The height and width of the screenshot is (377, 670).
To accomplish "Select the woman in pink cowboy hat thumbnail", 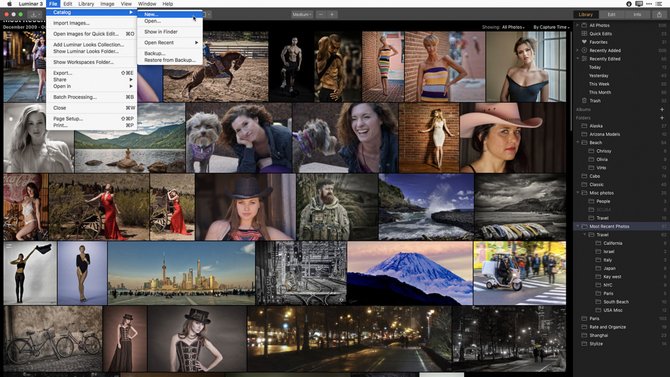I will pos(513,138).
